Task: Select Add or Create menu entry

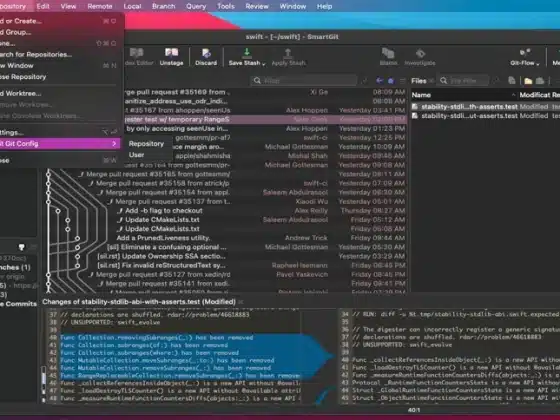Action: coord(59,21)
